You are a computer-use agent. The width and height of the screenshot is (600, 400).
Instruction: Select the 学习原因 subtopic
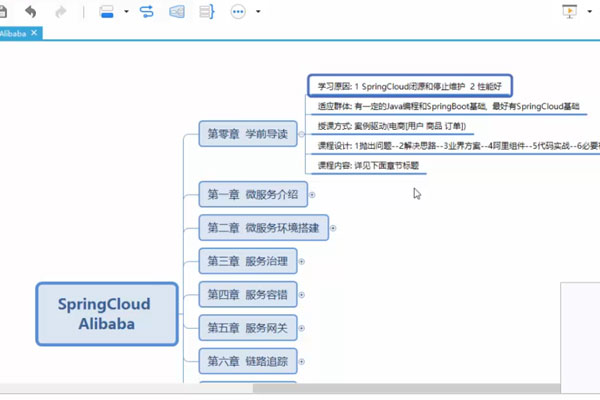coord(410,86)
